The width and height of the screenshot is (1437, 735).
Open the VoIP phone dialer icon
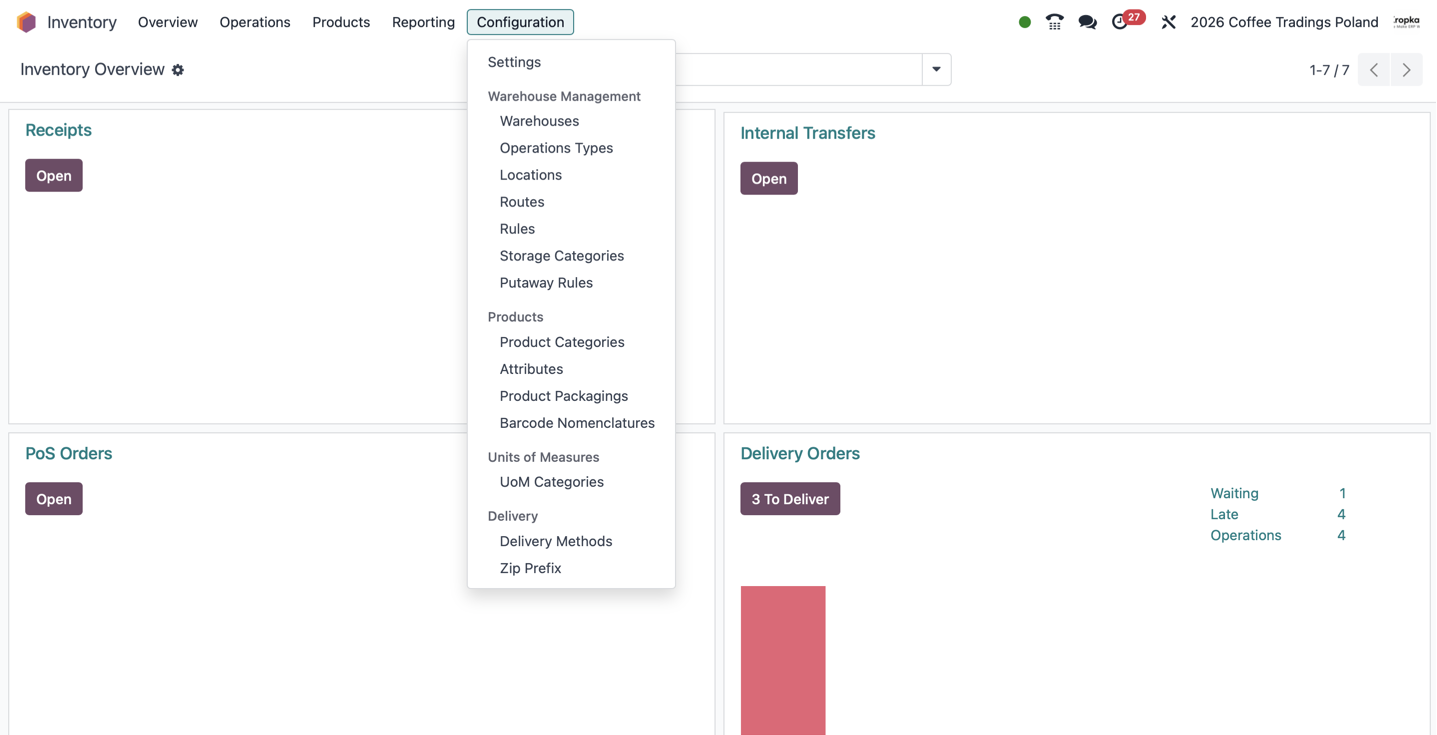(x=1055, y=22)
